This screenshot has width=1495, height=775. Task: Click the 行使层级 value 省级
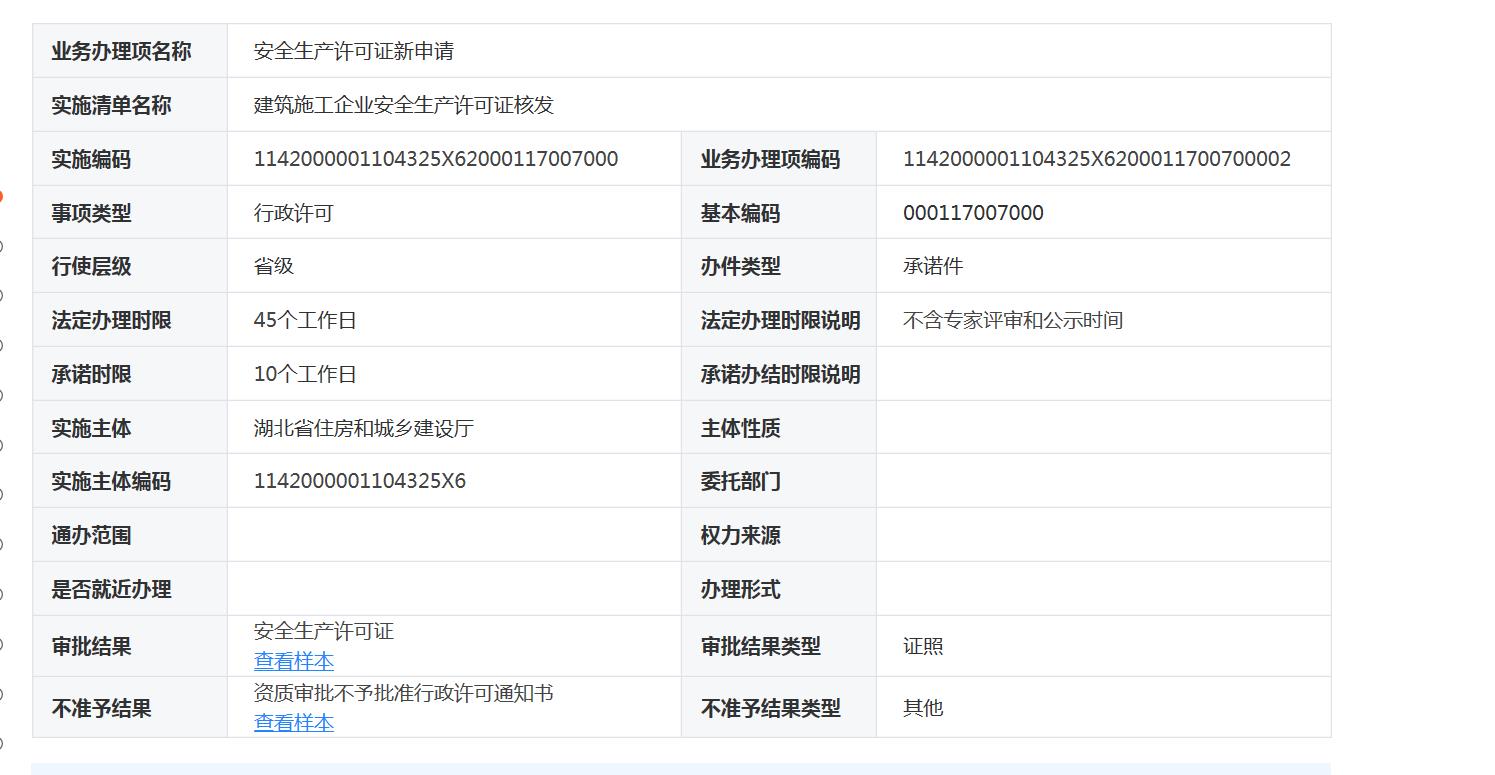tap(274, 266)
